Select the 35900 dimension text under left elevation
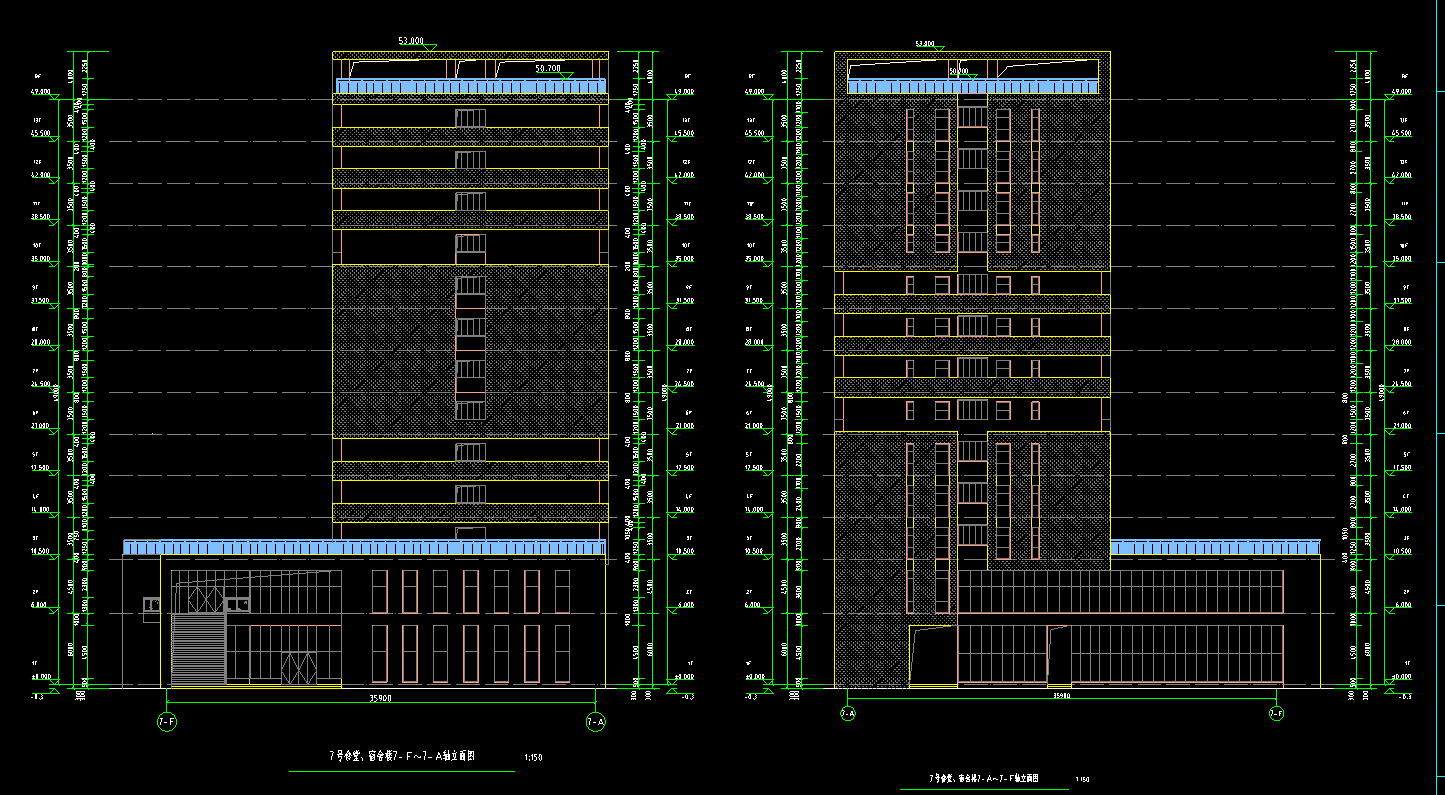This screenshot has height=795, width=1445. 380,697
